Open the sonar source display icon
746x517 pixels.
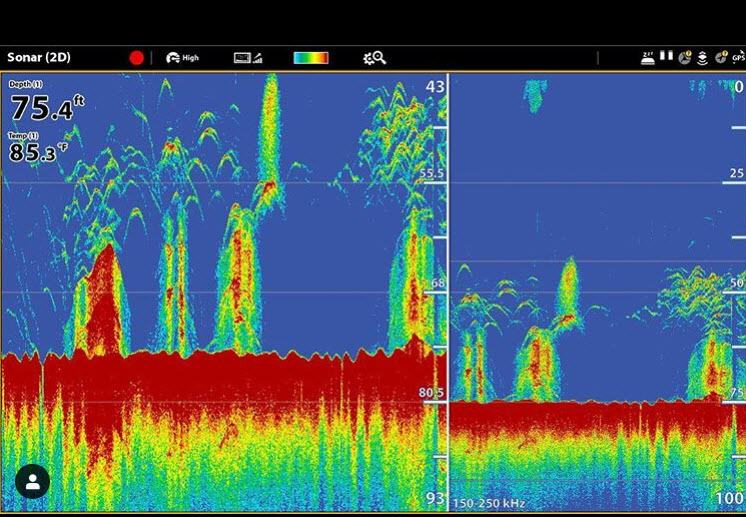pyautogui.click(x=247, y=58)
